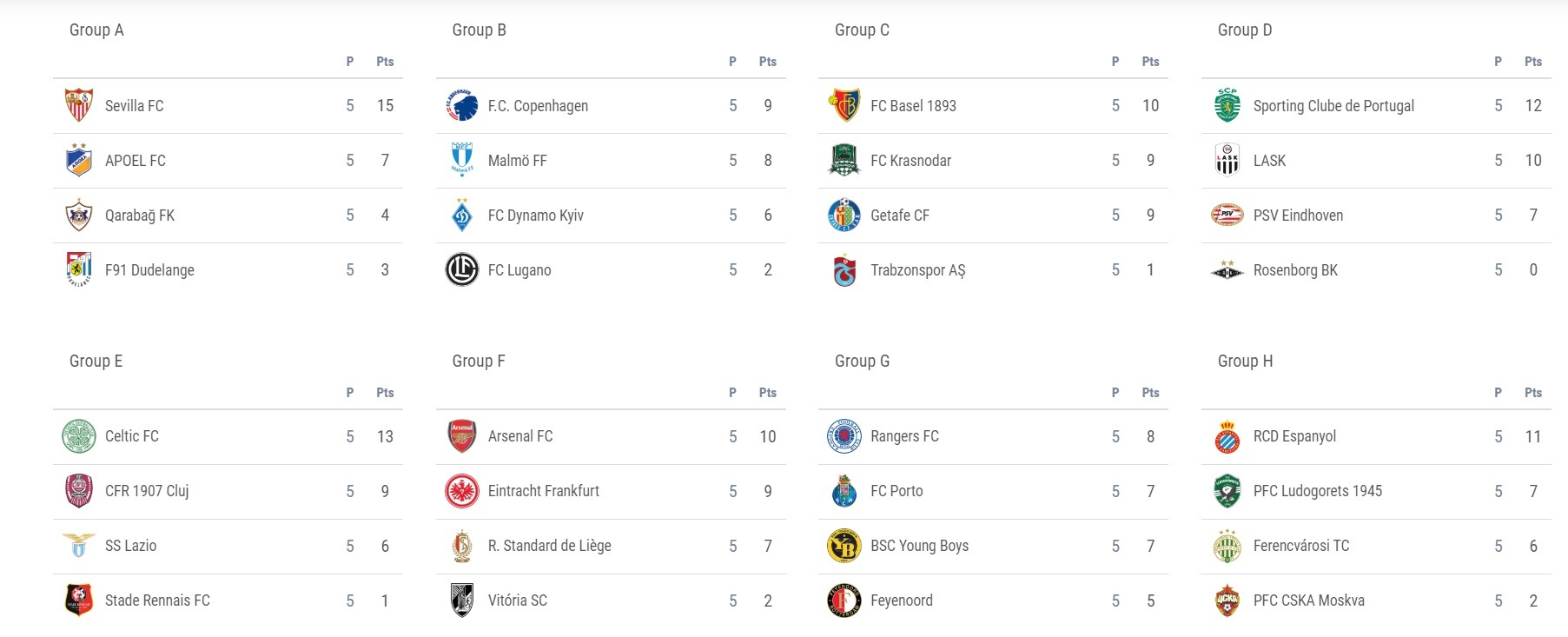Open the Eintracht Frankfurt team link
This screenshot has width=1568, height=637.
pyautogui.click(x=544, y=491)
